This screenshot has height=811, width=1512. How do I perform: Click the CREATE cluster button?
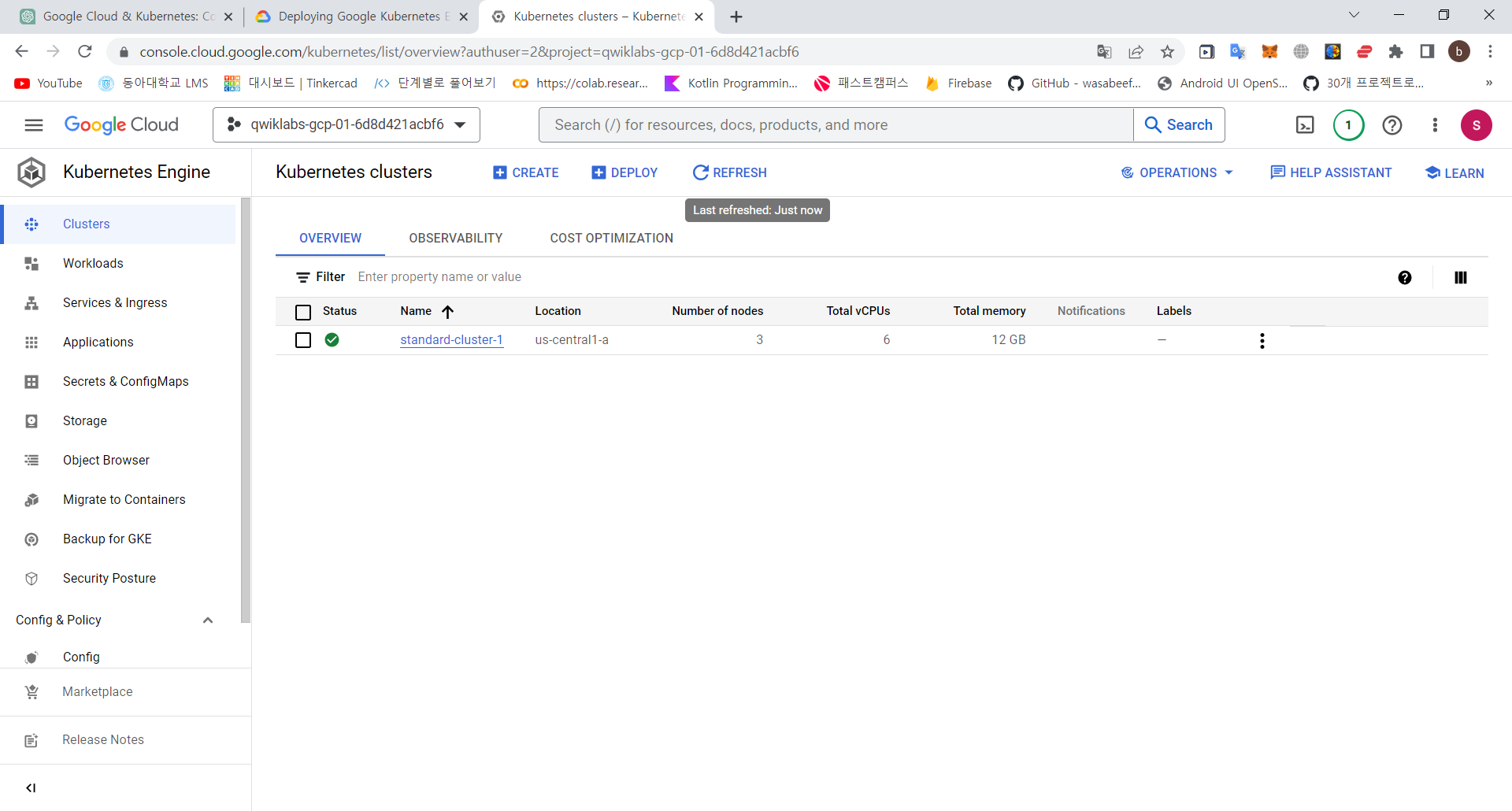(526, 173)
